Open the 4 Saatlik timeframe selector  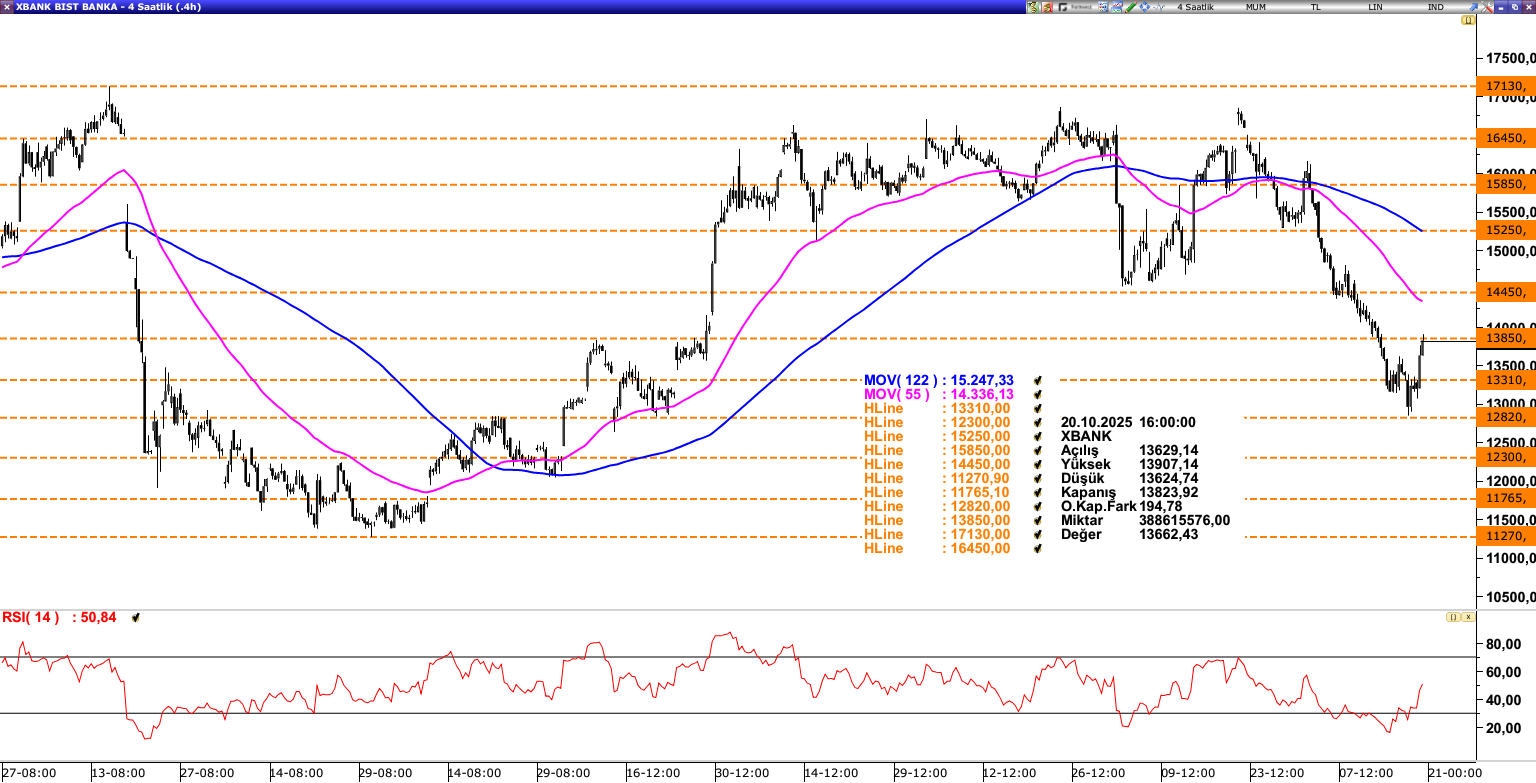(x=1195, y=7)
